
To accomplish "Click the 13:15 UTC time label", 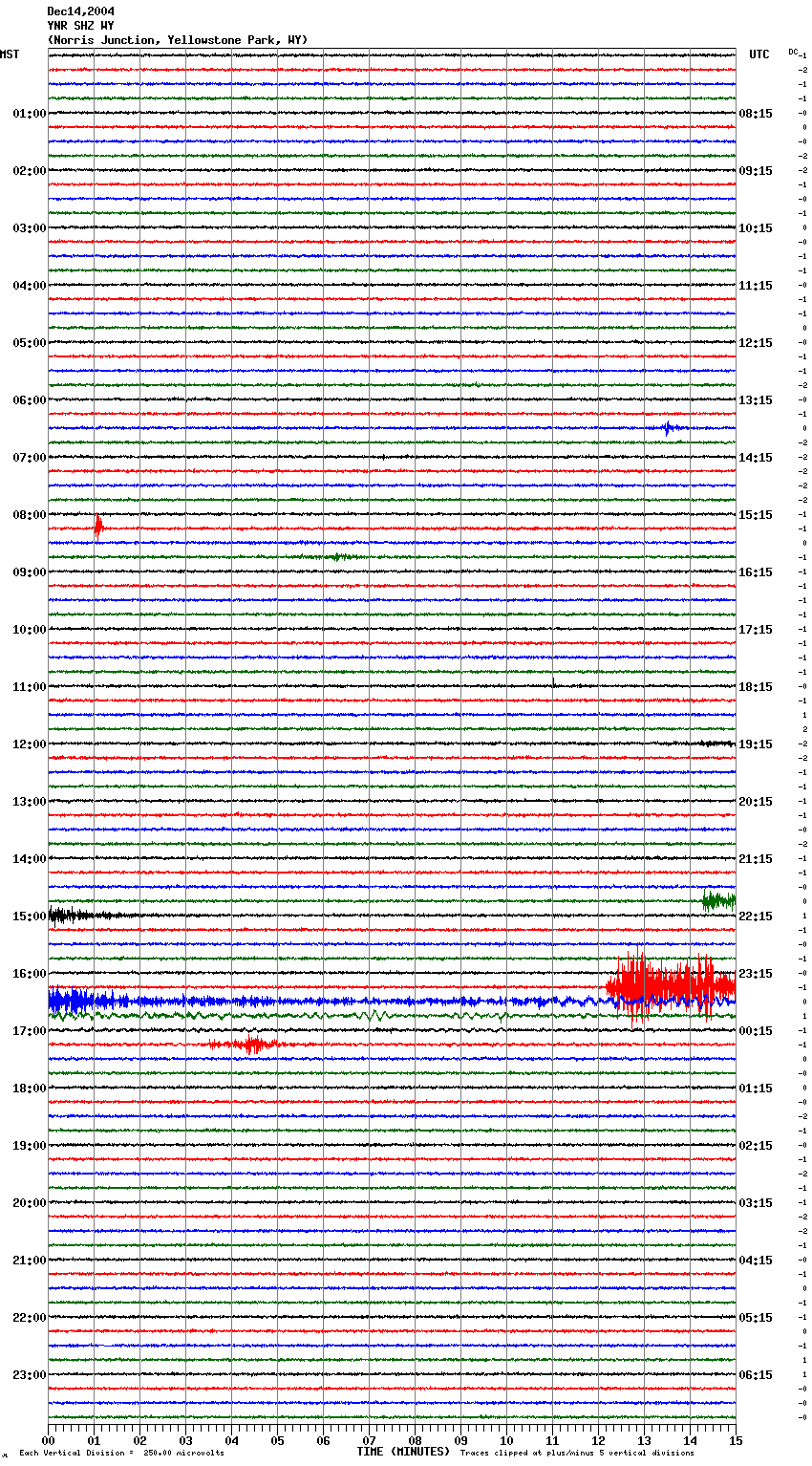I will [x=756, y=400].
